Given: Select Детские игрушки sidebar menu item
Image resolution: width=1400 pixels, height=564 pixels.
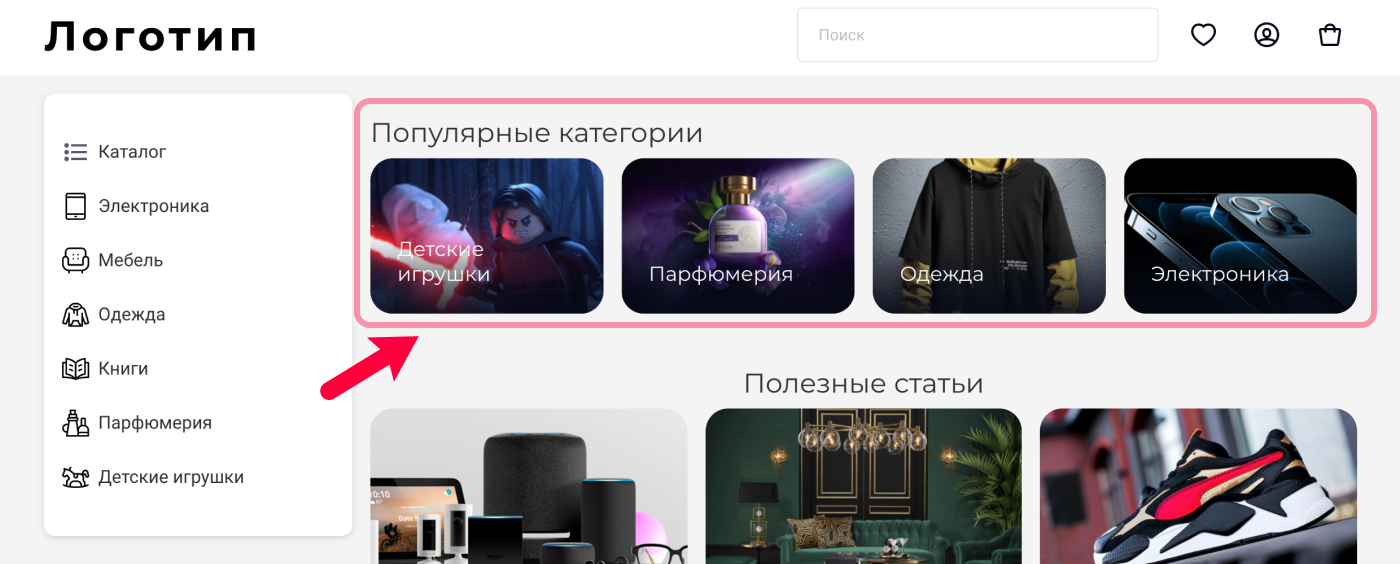Looking at the screenshot, I should point(171,477).
